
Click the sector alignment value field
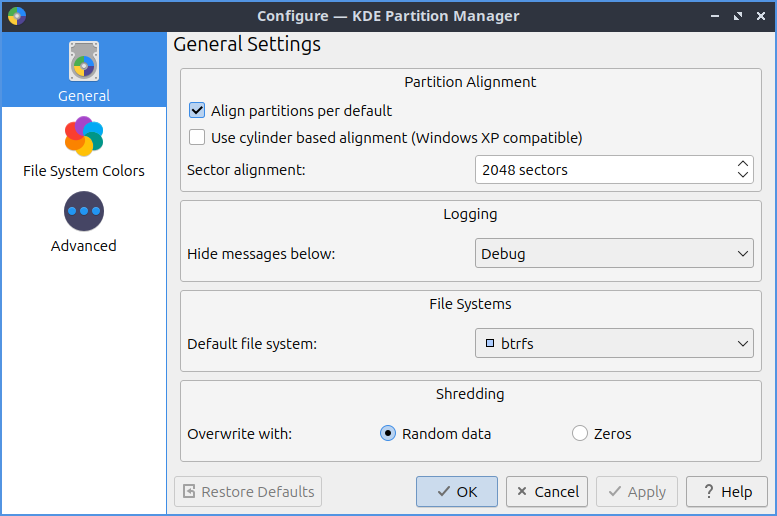[600, 170]
